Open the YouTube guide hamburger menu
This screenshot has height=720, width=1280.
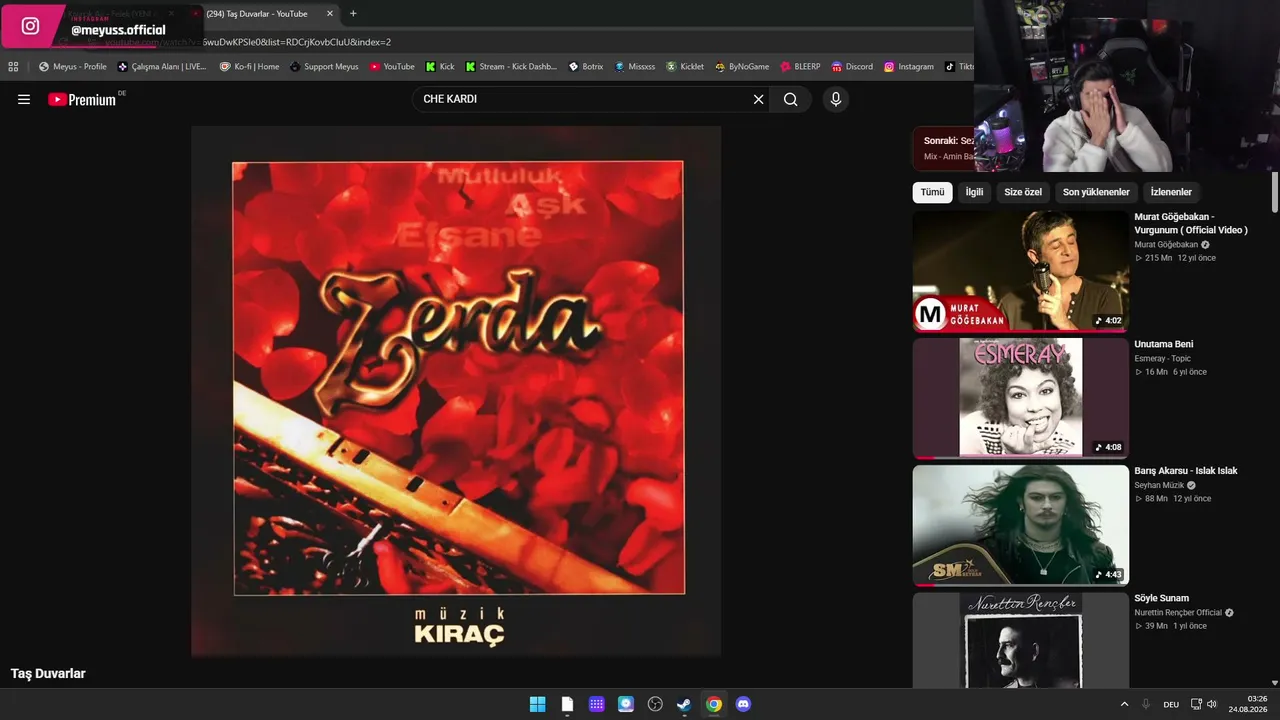click(x=24, y=99)
